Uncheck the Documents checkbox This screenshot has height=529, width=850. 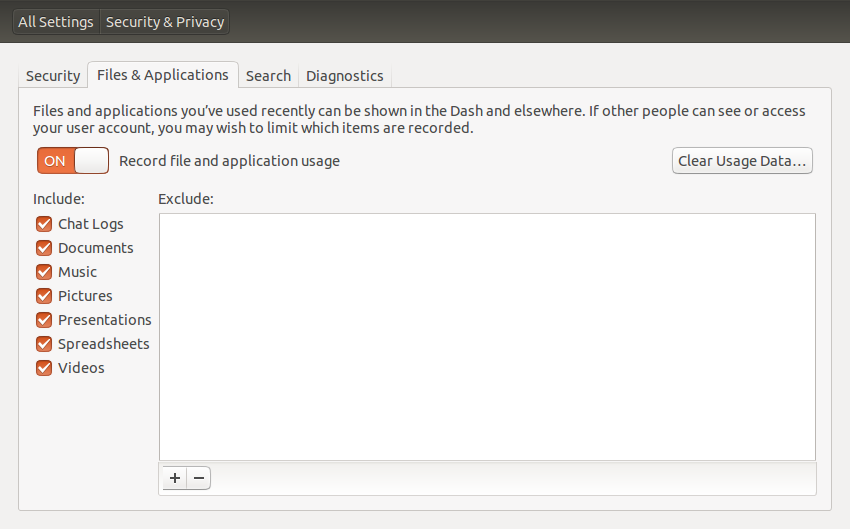tap(44, 248)
